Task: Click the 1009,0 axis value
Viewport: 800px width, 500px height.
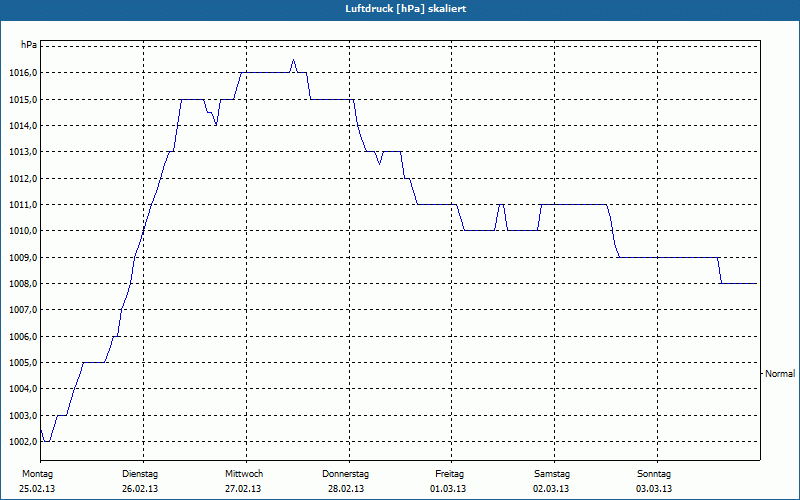Action: point(23,258)
